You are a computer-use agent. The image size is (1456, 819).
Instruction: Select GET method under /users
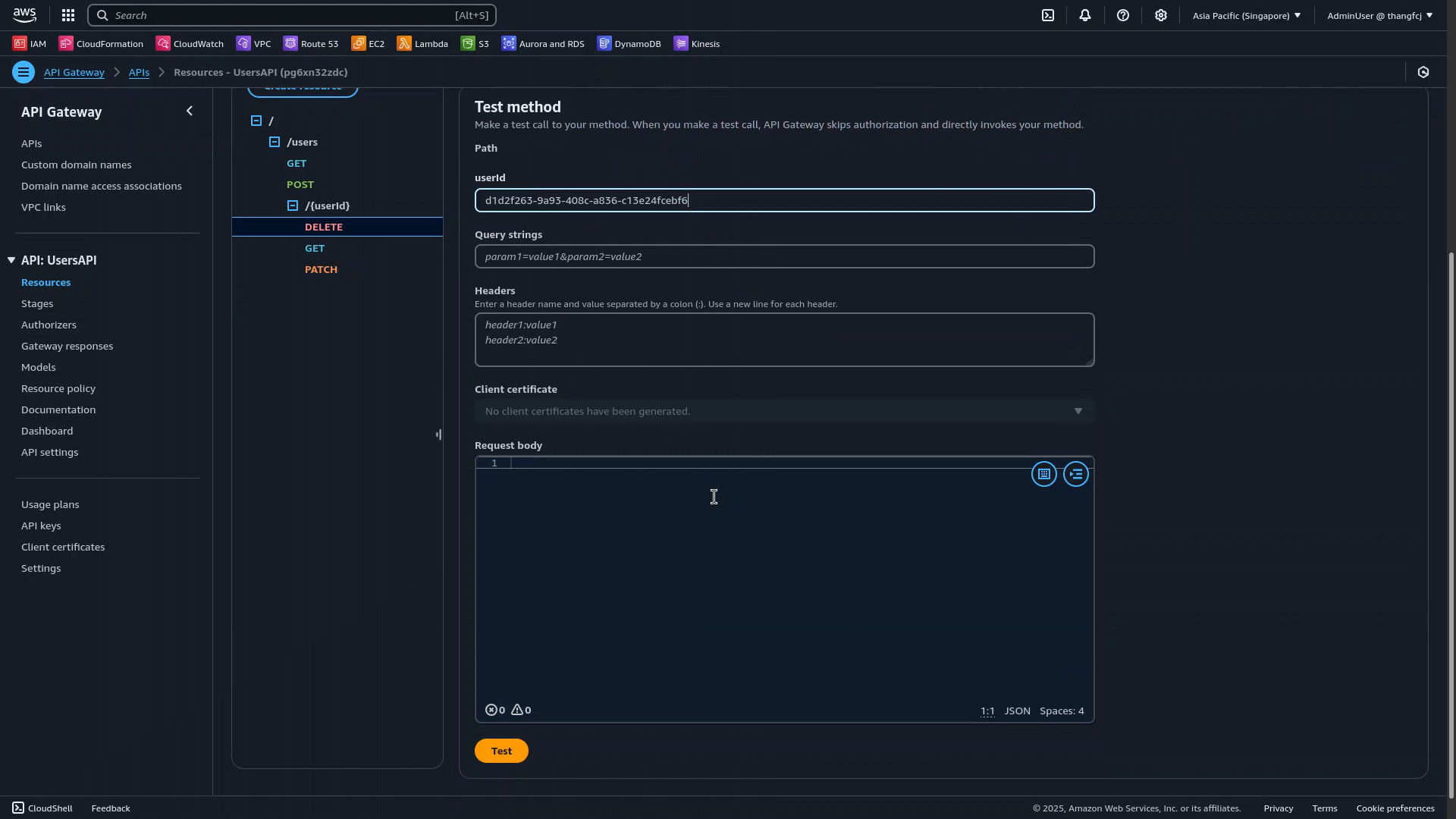(x=297, y=163)
